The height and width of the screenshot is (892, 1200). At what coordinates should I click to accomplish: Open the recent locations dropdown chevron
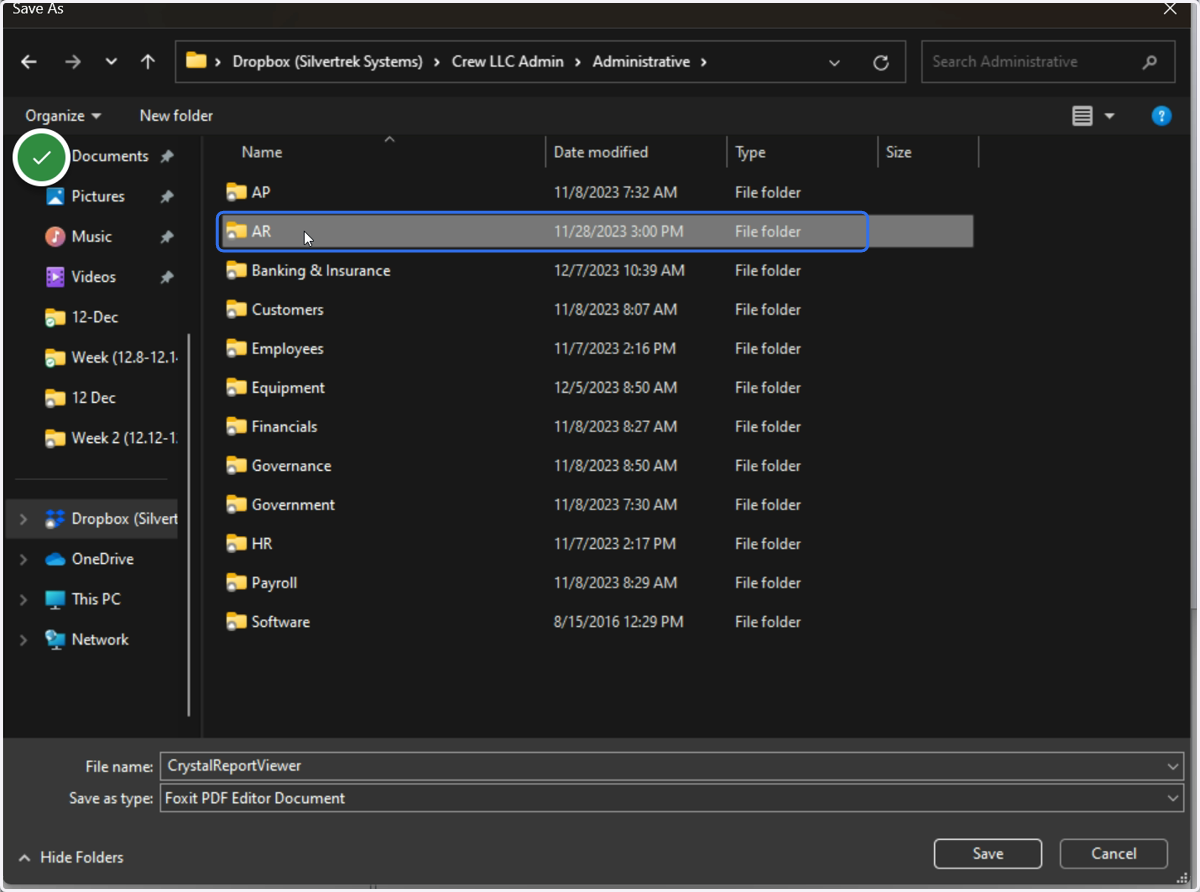click(x=111, y=62)
